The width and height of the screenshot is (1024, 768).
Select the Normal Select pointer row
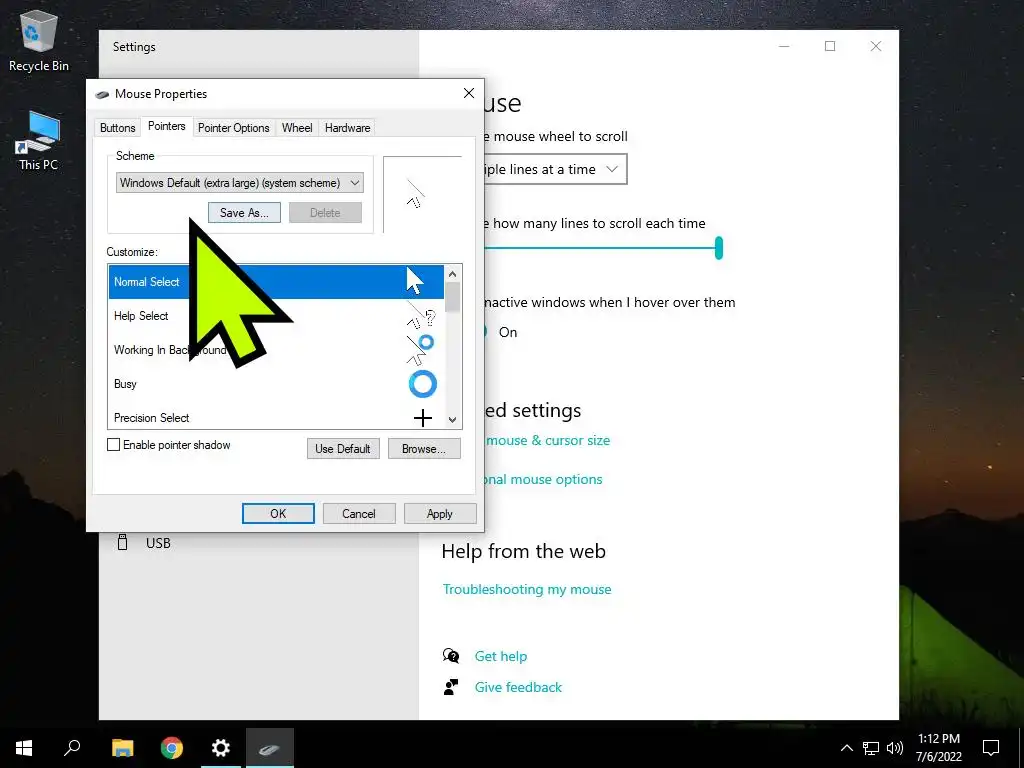click(x=276, y=281)
